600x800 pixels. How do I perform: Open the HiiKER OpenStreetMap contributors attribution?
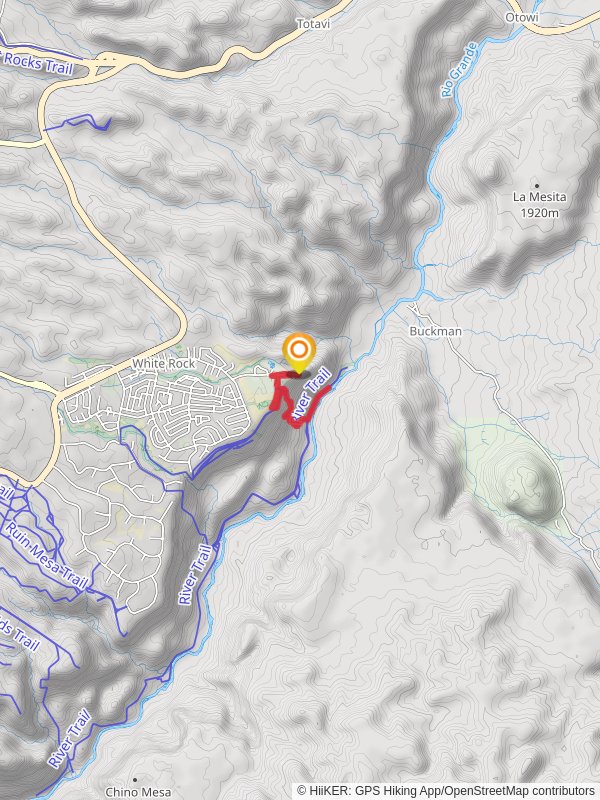click(445, 790)
